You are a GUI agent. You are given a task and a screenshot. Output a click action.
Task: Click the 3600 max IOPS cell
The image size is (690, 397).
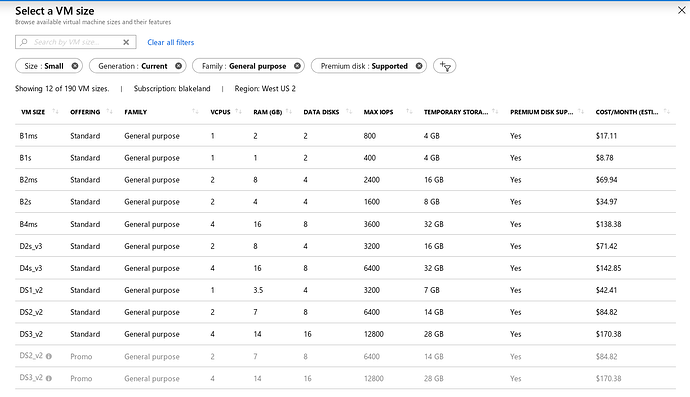pos(371,224)
